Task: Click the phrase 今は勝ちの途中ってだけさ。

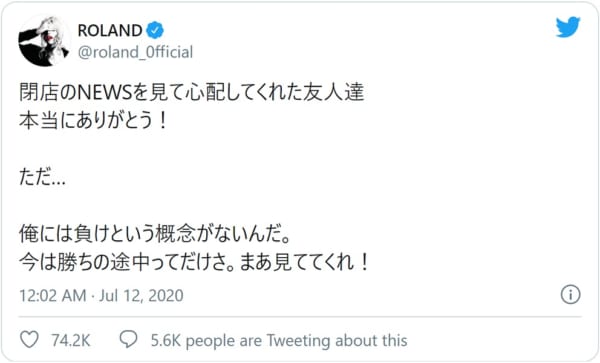Action: 127,262
